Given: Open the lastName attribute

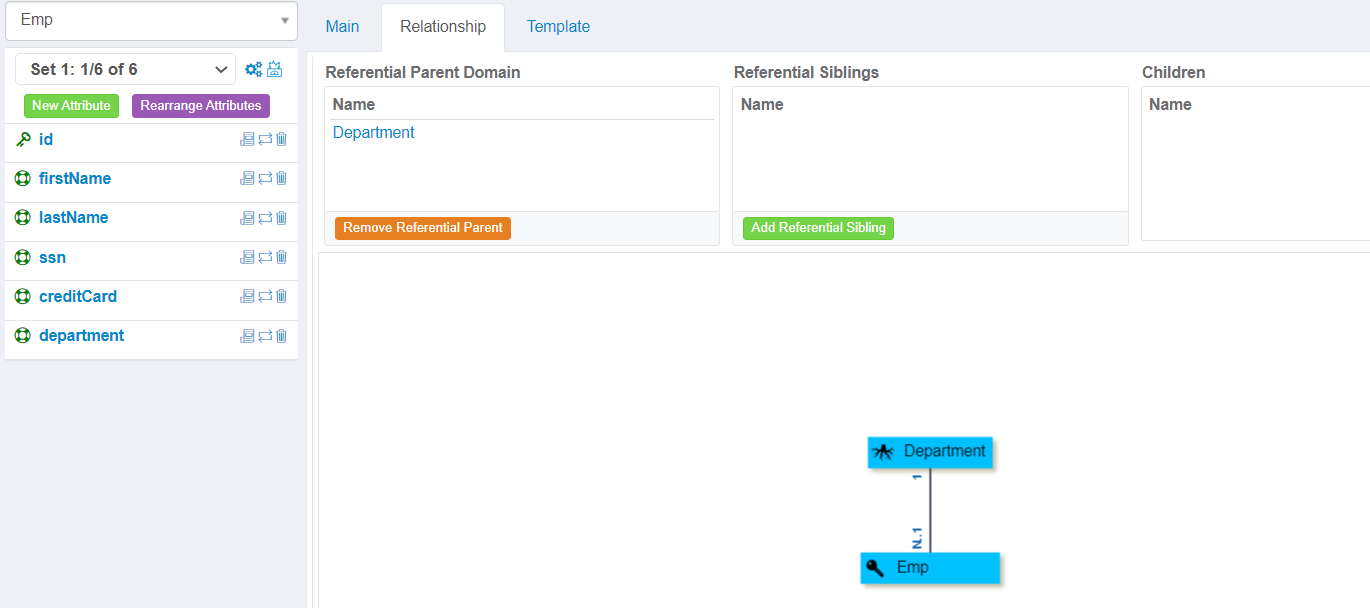Looking at the screenshot, I should (73, 218).
